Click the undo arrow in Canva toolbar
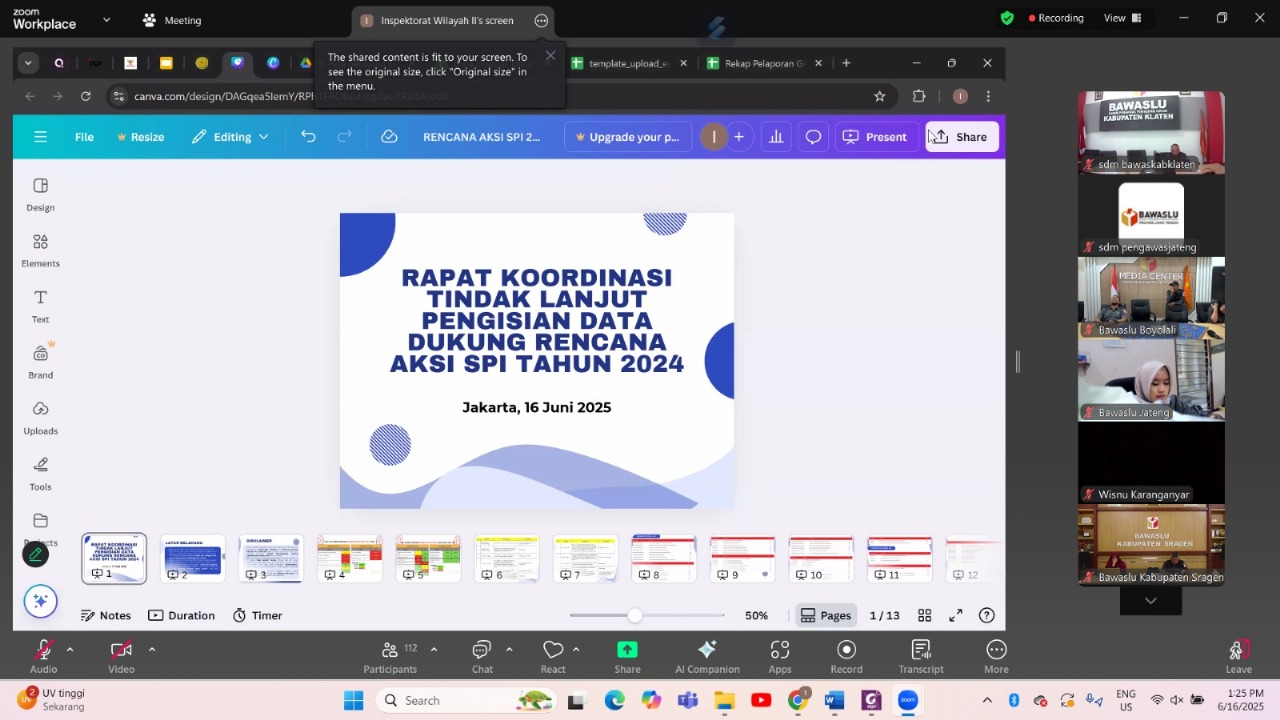 tap(308, 136)
